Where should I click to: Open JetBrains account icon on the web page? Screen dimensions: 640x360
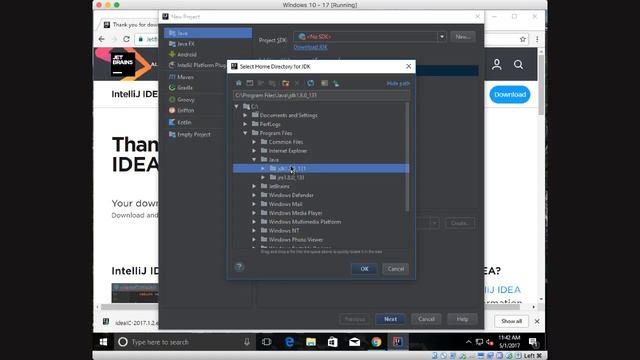pyautogui.click(x=497, y=64)
